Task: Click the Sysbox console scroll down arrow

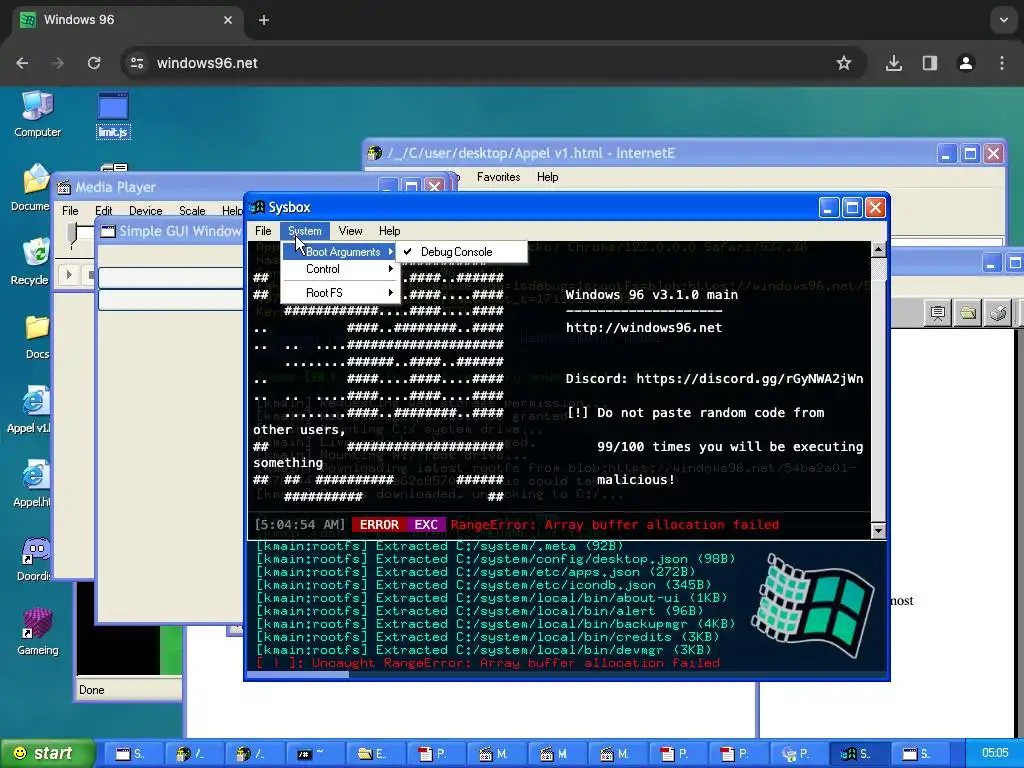Action: tap(878, 530)
